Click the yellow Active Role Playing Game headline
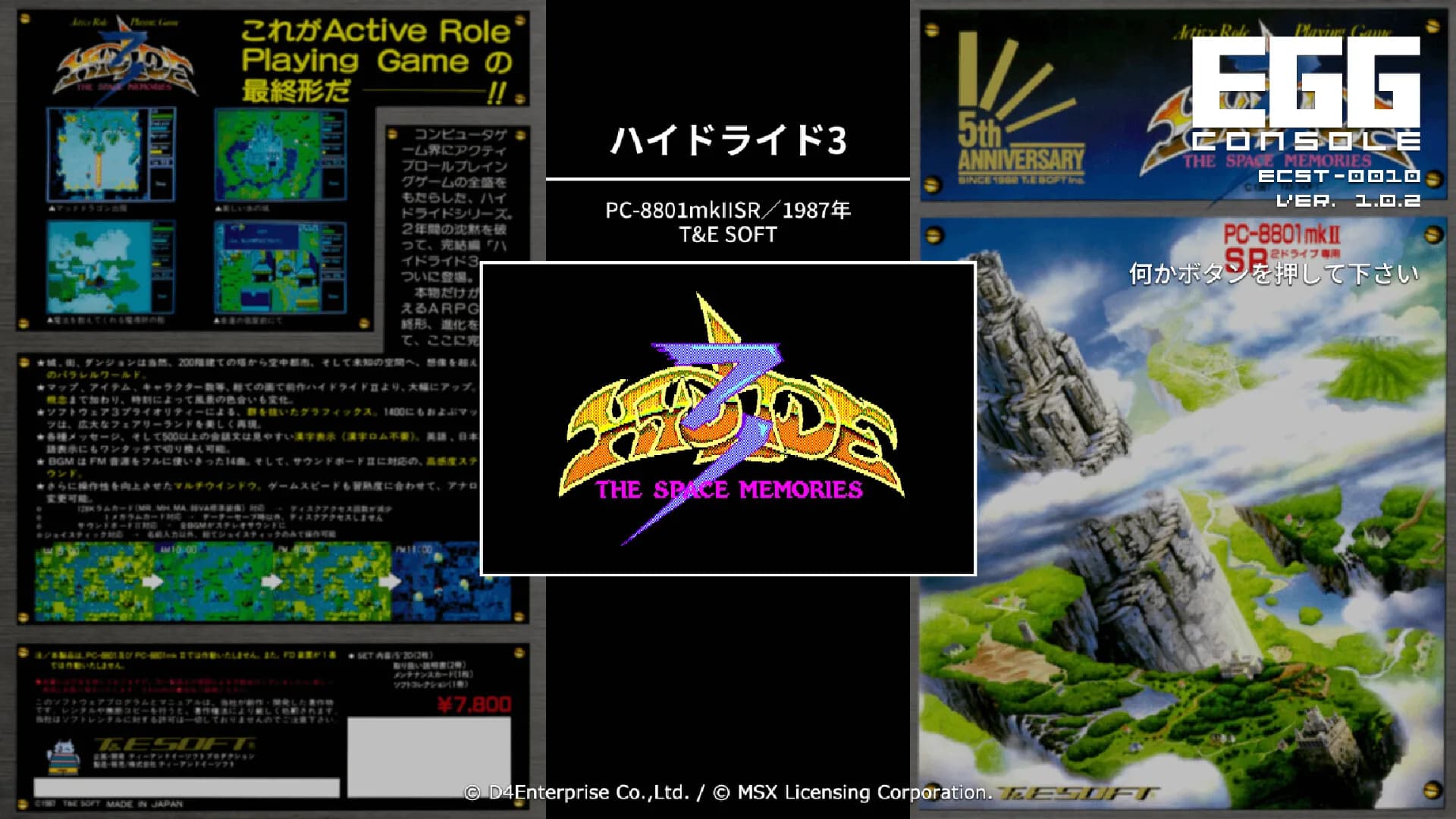Screen dimensions: 1456x819 pos(377,61)
